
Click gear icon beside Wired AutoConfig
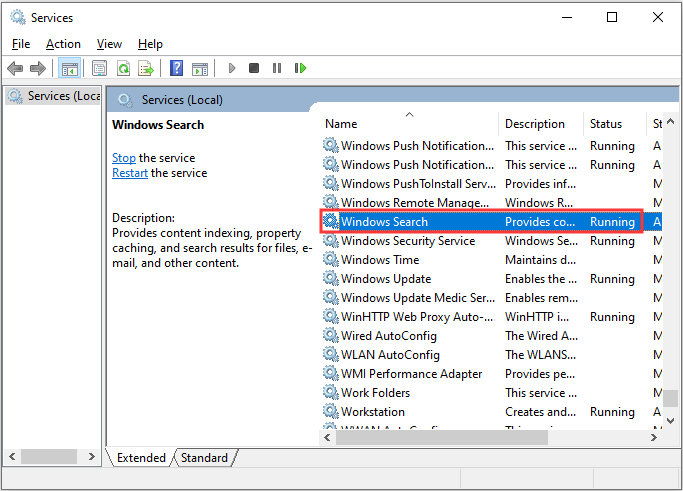(x=331, y=335)
